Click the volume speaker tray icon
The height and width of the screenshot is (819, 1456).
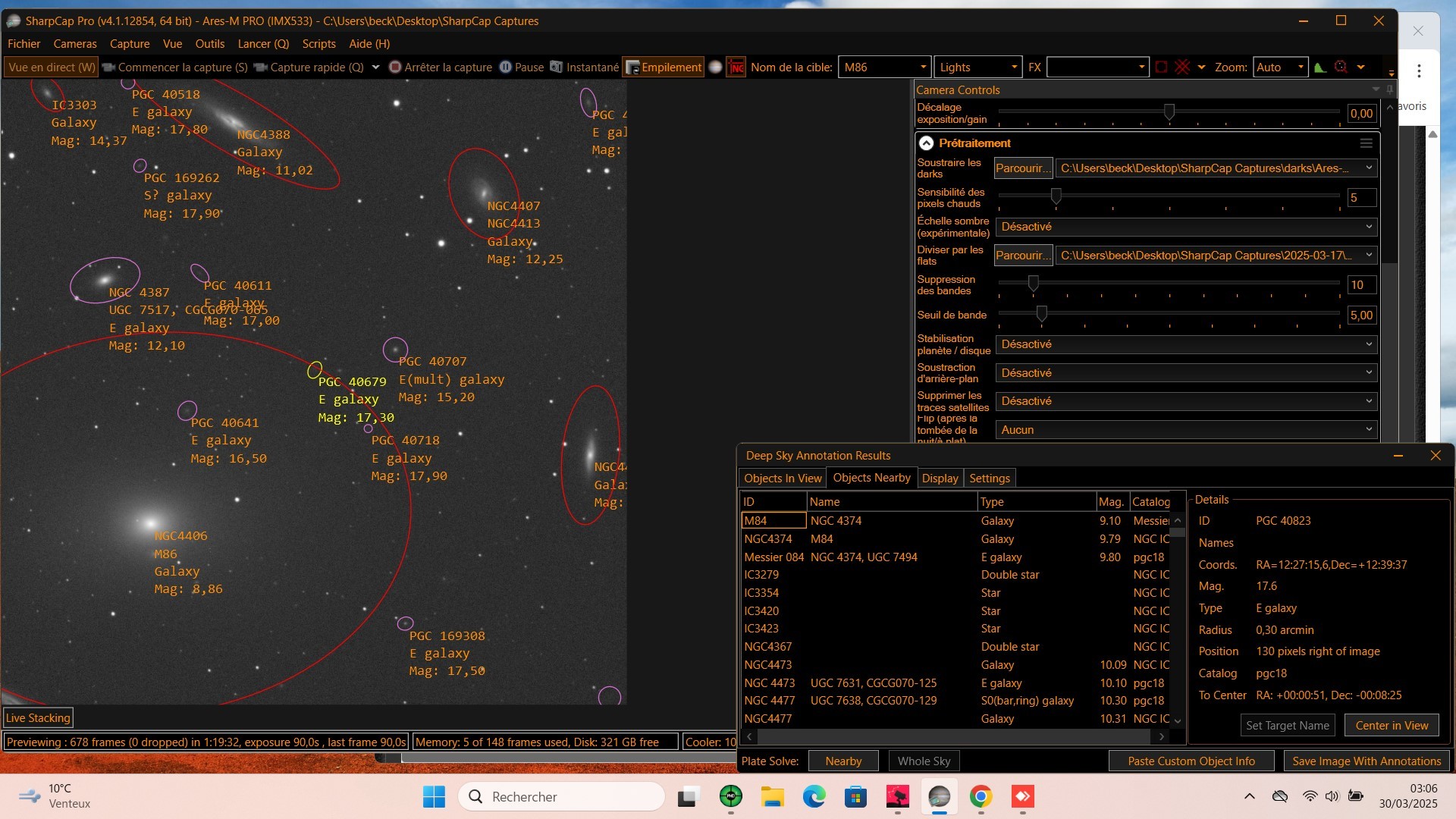(1332, 796)
